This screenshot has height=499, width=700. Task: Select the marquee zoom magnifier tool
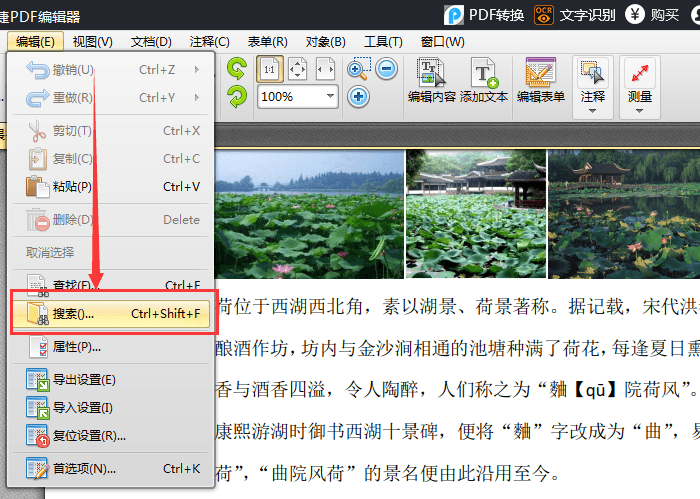coord(358,69)
